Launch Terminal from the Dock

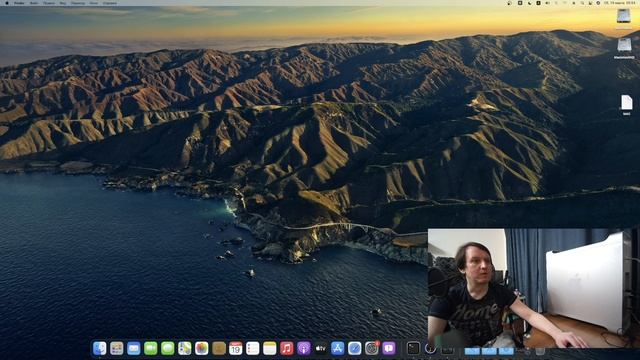click(413, 348)
